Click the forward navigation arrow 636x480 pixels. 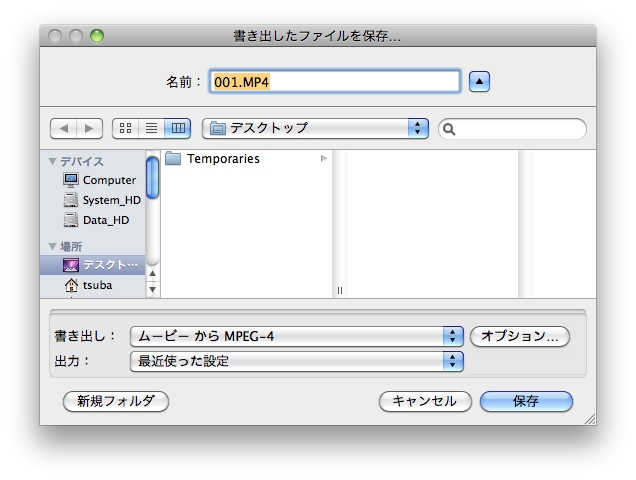click(x=89, y=129)
